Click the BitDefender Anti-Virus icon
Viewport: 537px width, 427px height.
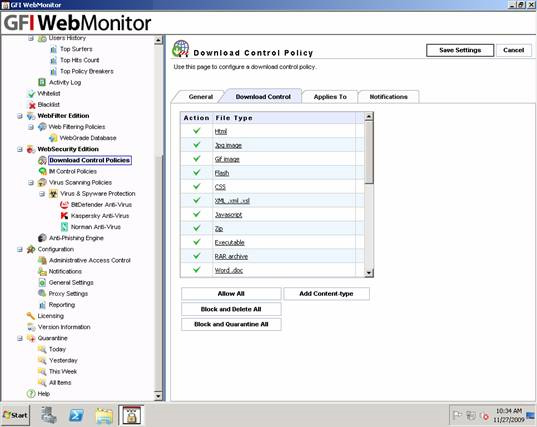[x=64, y=205]
